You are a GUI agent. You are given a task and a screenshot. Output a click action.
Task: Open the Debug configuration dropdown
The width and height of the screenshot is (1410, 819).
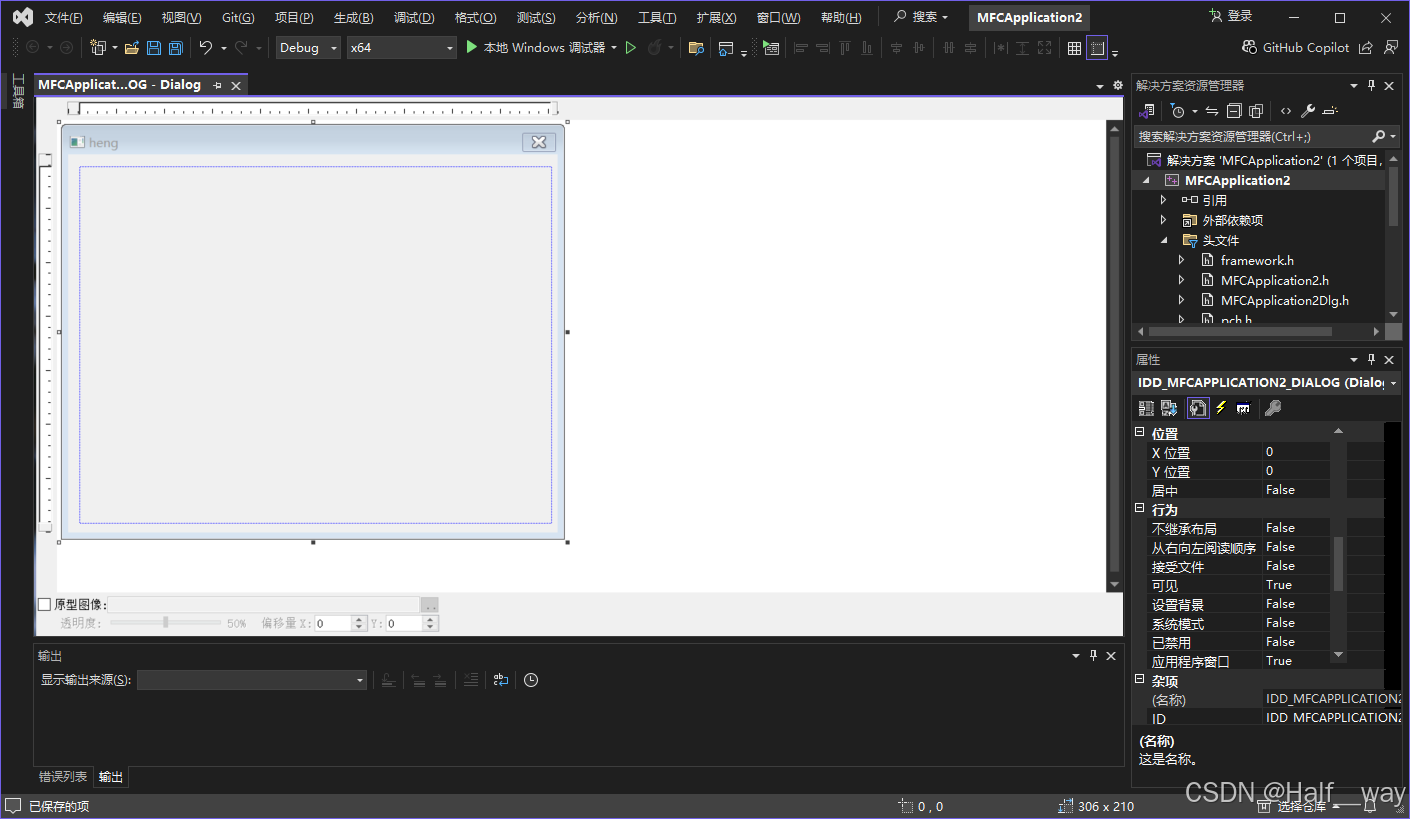click(x=308, y=48)
